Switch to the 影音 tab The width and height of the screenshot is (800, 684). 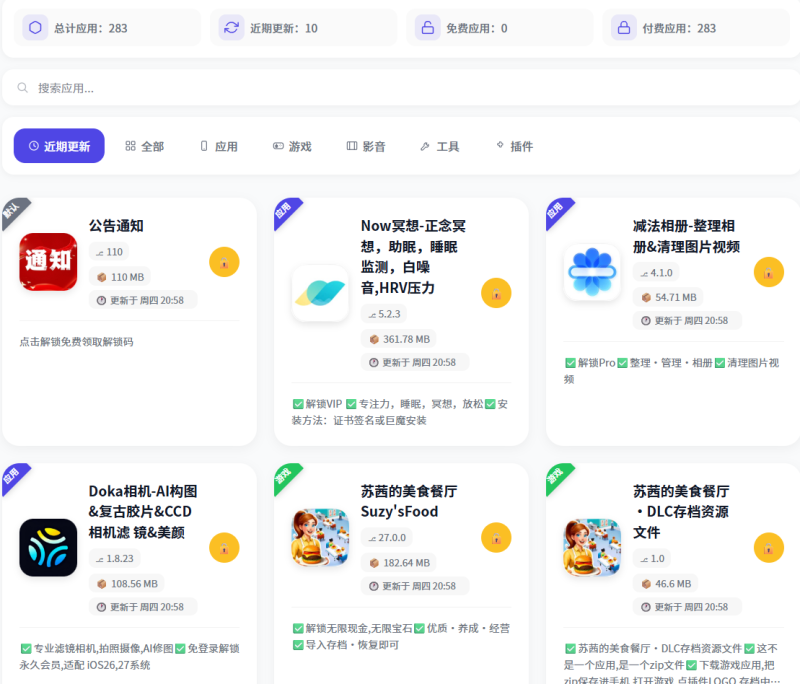tap(366, 146)
